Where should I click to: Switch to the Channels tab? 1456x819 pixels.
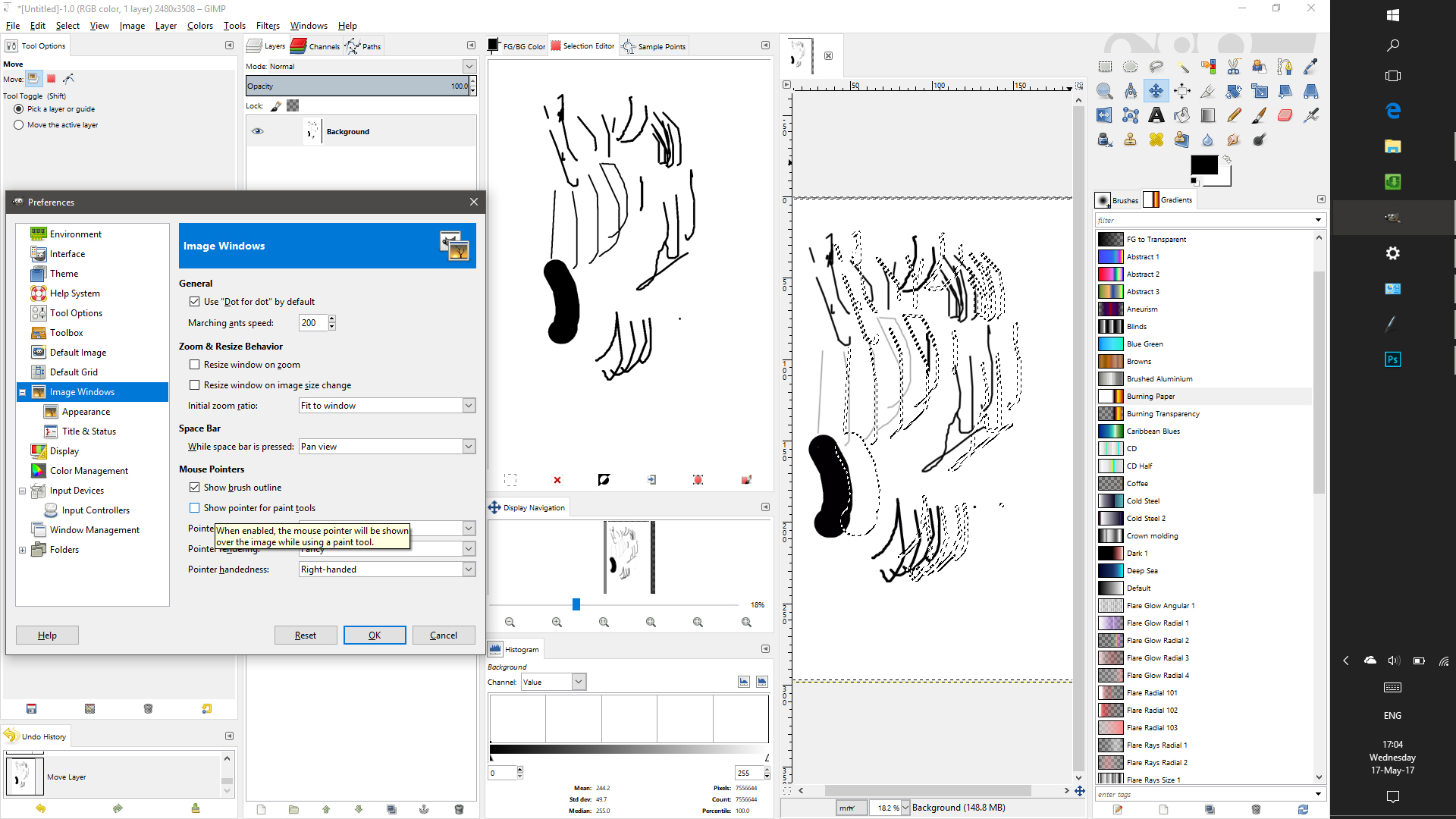[315, 46]
